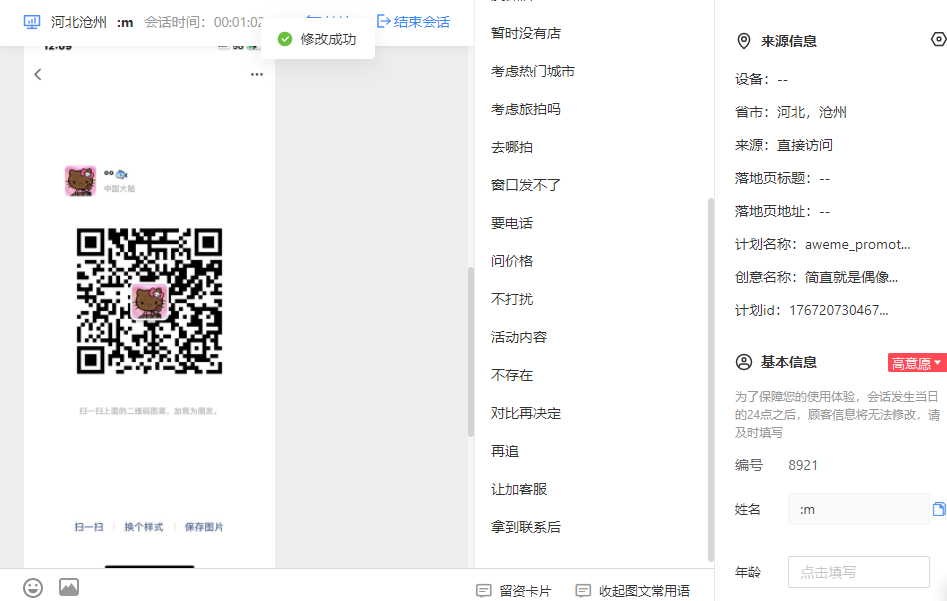Click the computer monitor icon beside 河北沧州
Viewport: 947px width, 601px height.
(31, 22)
